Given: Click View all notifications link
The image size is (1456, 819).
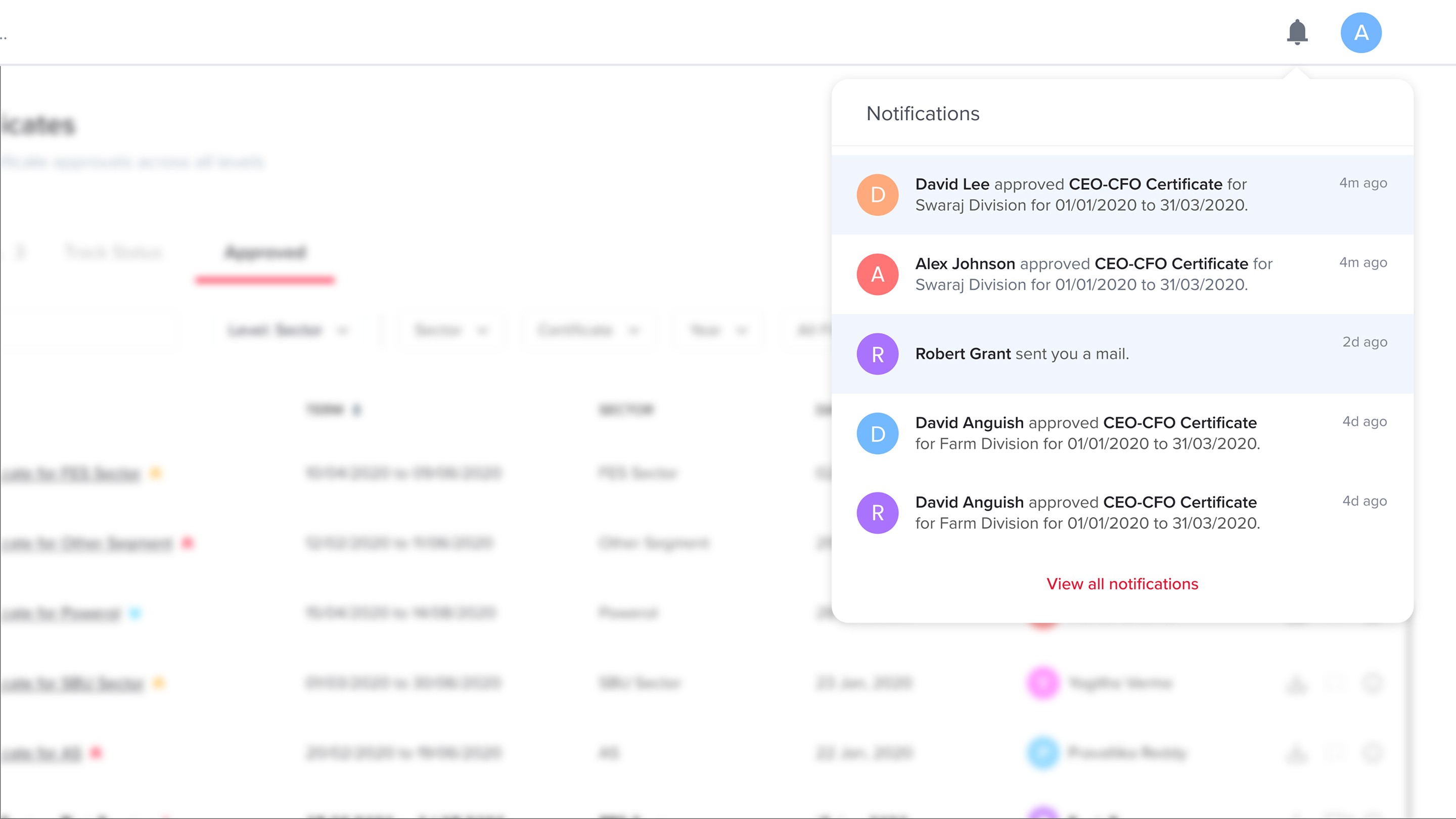Looking at the screenshot, I should pos(1122,584).
